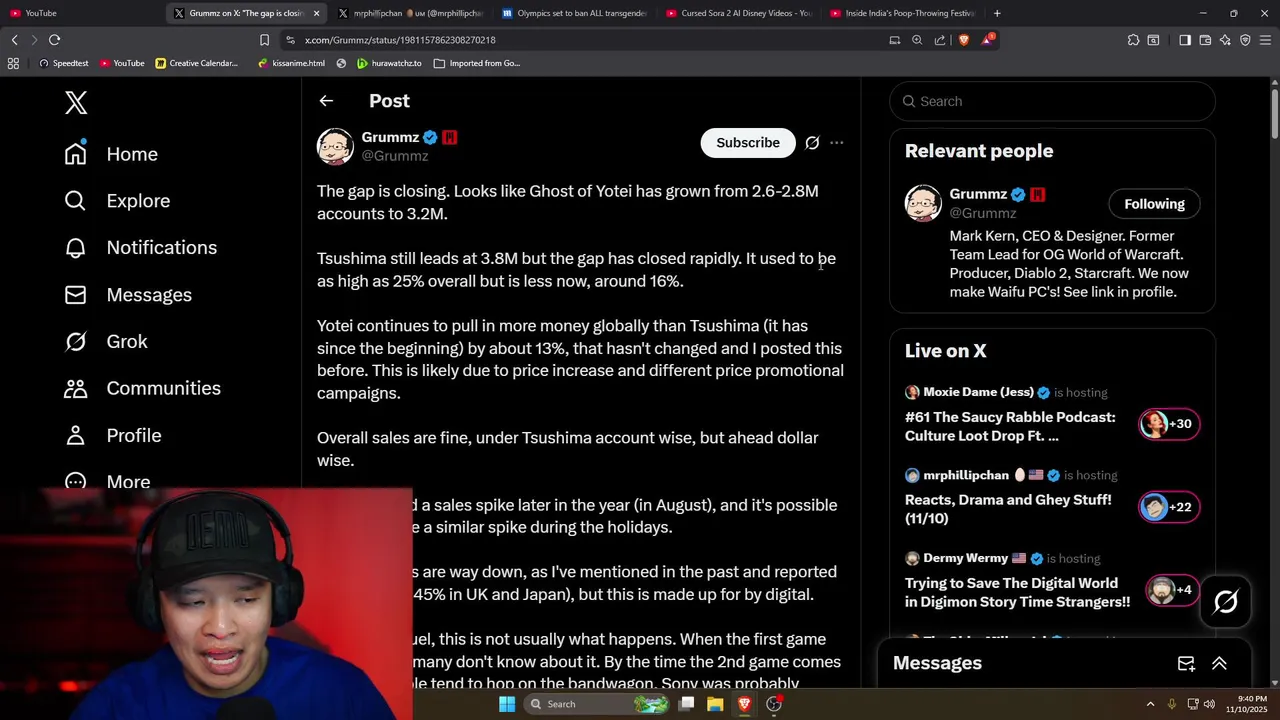Open Grummz name under Relevant people

pyautogui.click(x=978, y=194)
